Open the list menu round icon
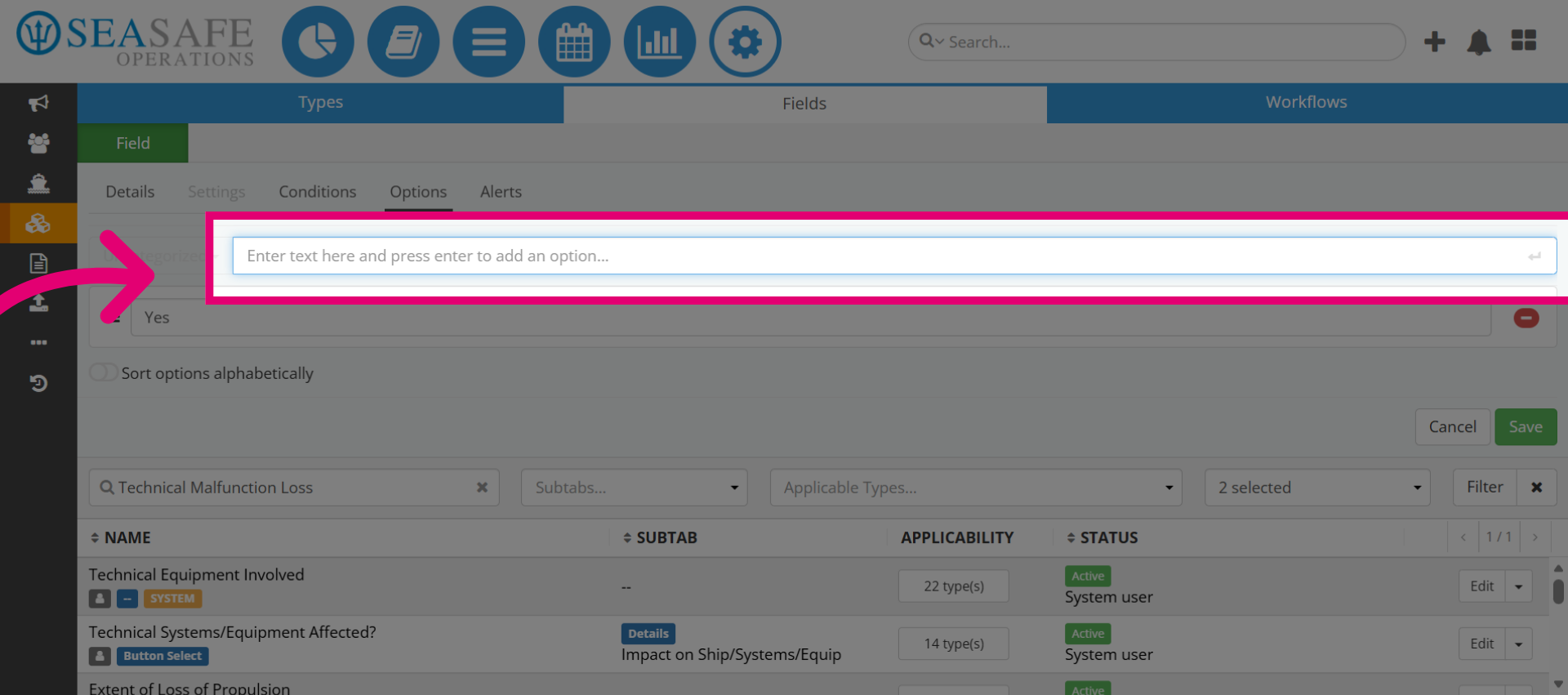The width and height of the screenshot is (1568, 695). coord(488,42)
